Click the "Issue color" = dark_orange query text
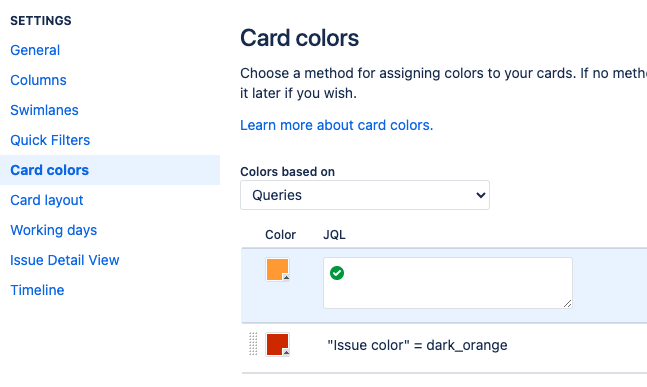Screen dimensions: 647x387 point(417,345)
